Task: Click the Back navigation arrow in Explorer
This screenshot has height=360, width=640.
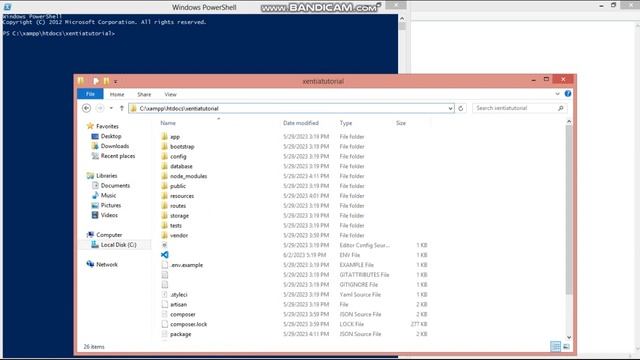Action: point(86,108)
